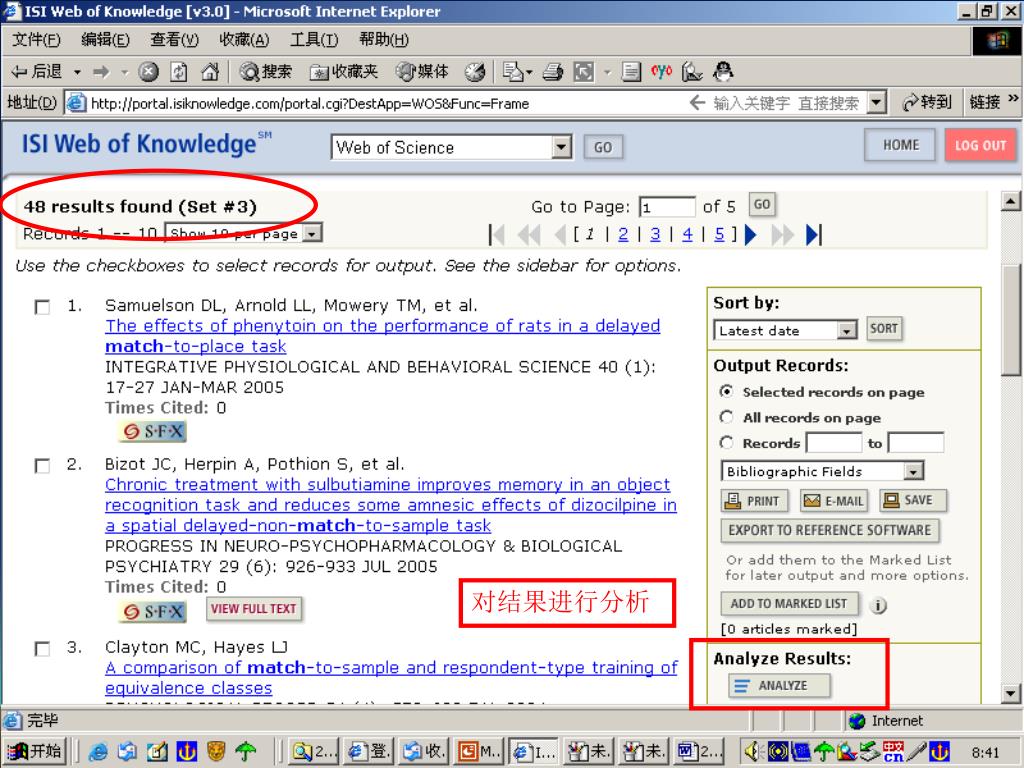
Task: Check the box for record 1 Samuelson
Action: 42,306
